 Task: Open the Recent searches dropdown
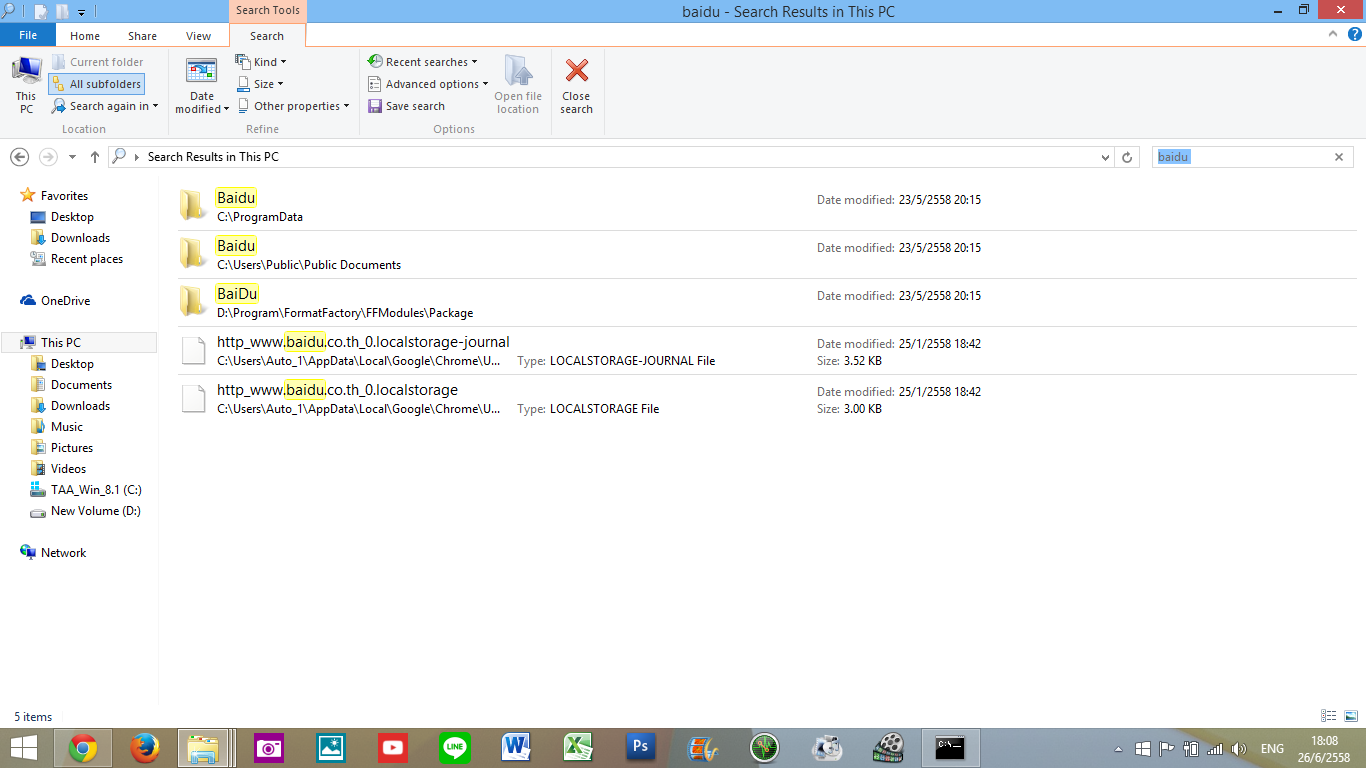tap(422, 62)
